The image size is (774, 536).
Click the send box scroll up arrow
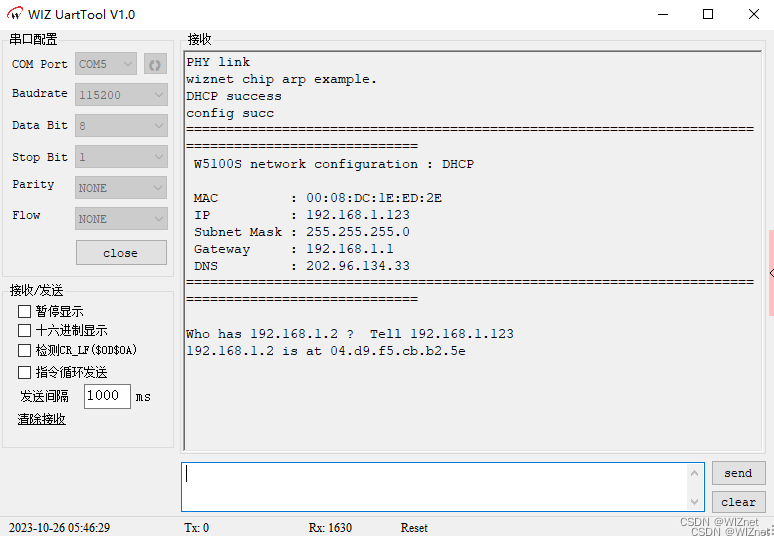tap(695, 473)
